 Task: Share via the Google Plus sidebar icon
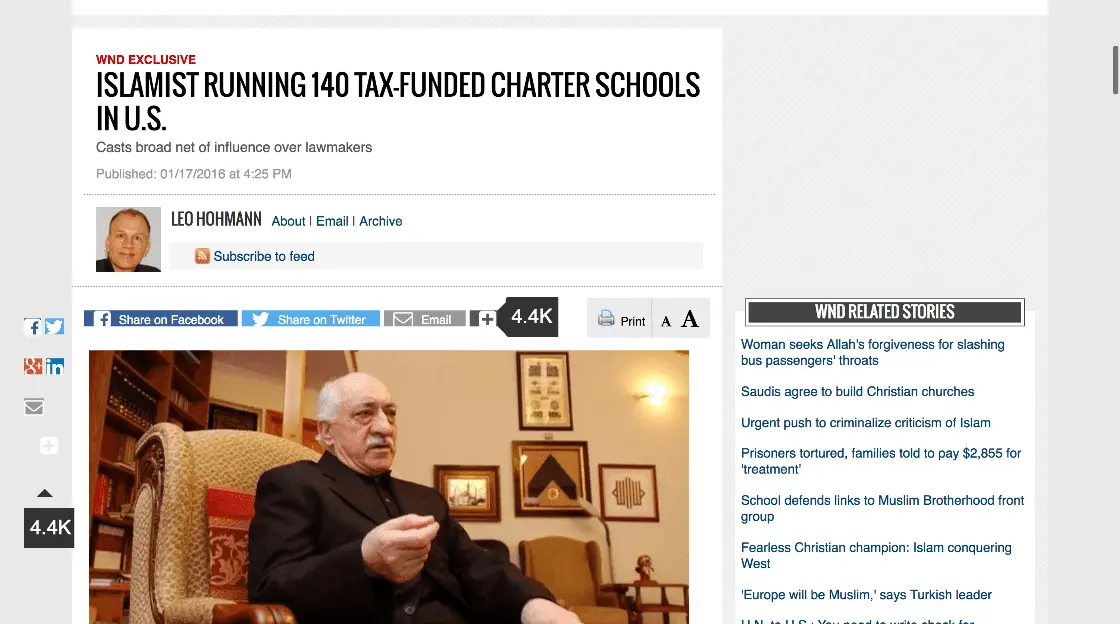33,366
